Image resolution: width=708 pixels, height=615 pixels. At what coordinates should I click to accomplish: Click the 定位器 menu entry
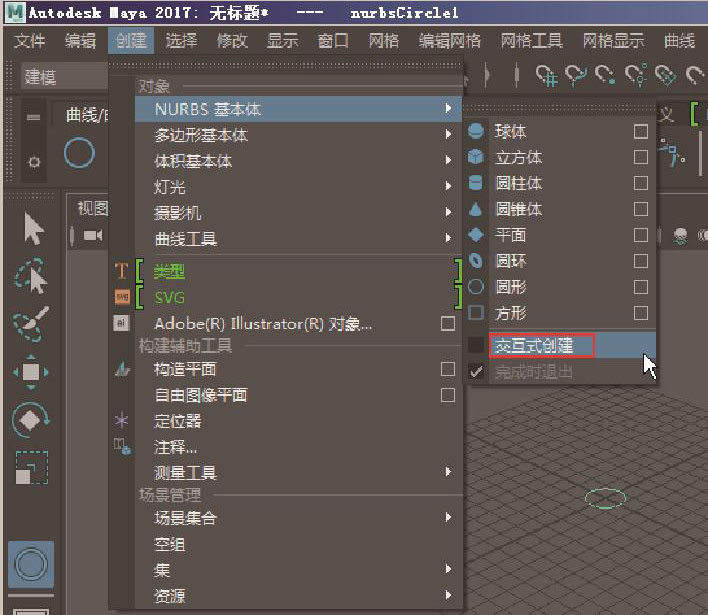coord(177,421)
